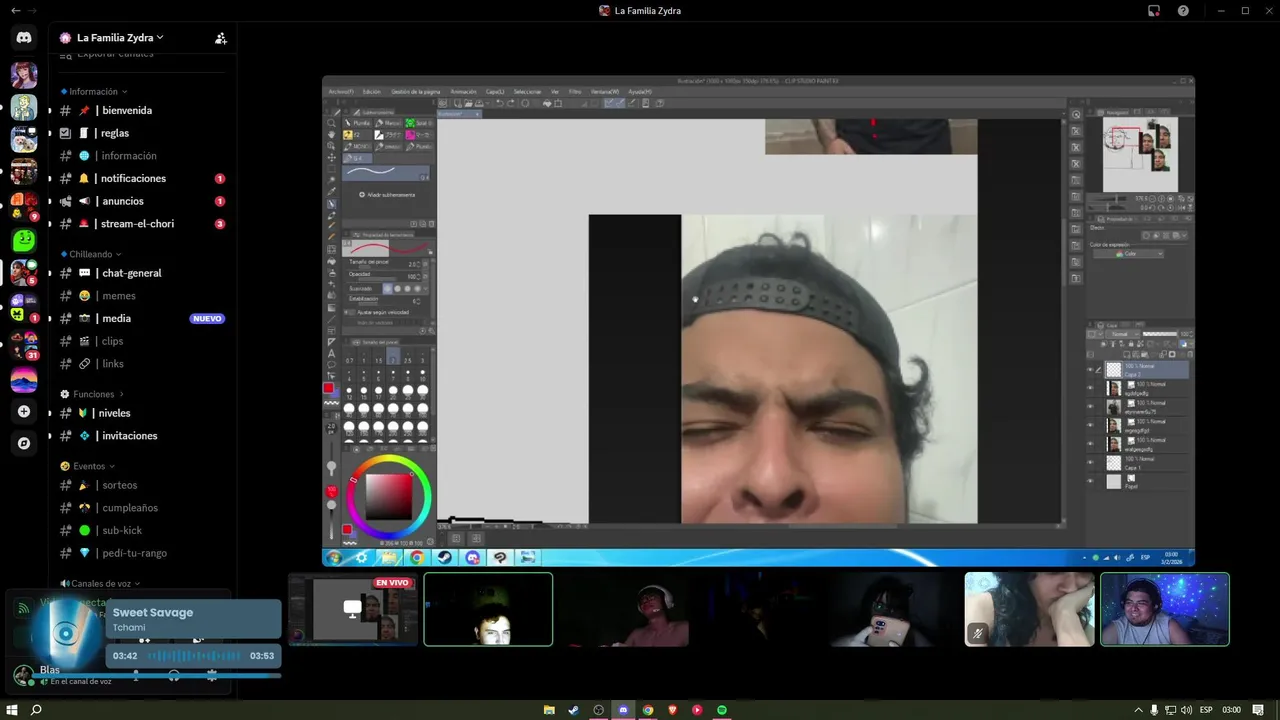
Task: Select the Navigator preview thumbnail
Action: [x=1140, y=155]
